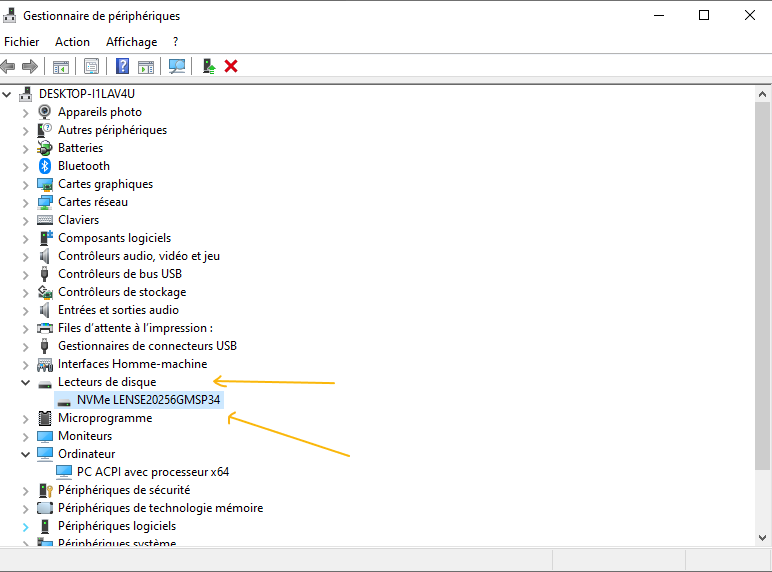Screen dimensions: 772x572
Task: Select the DESKTOP-I1LAV4U computer name
Action: tap(87, 94)
